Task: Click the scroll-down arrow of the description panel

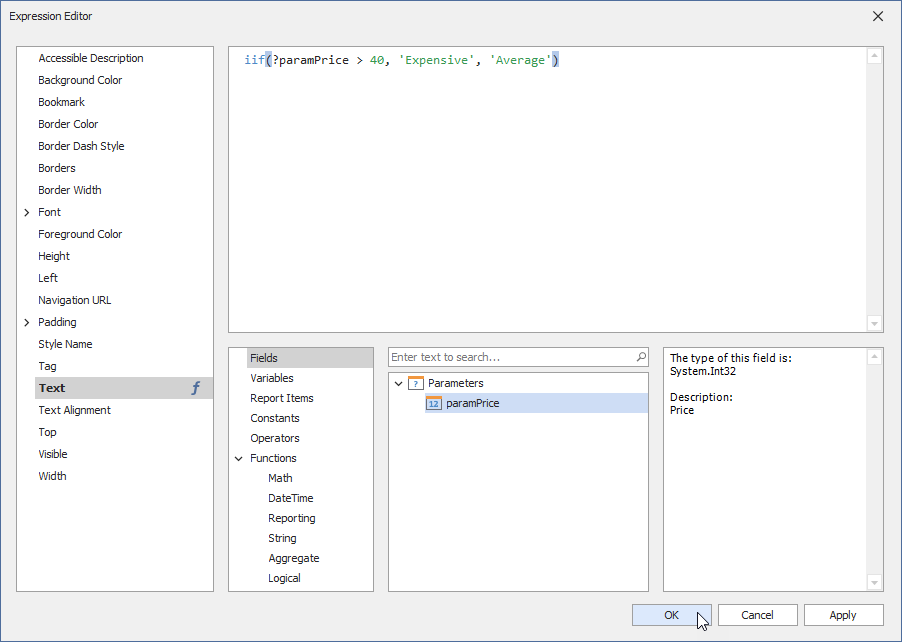Action: (x=874, y=581)
